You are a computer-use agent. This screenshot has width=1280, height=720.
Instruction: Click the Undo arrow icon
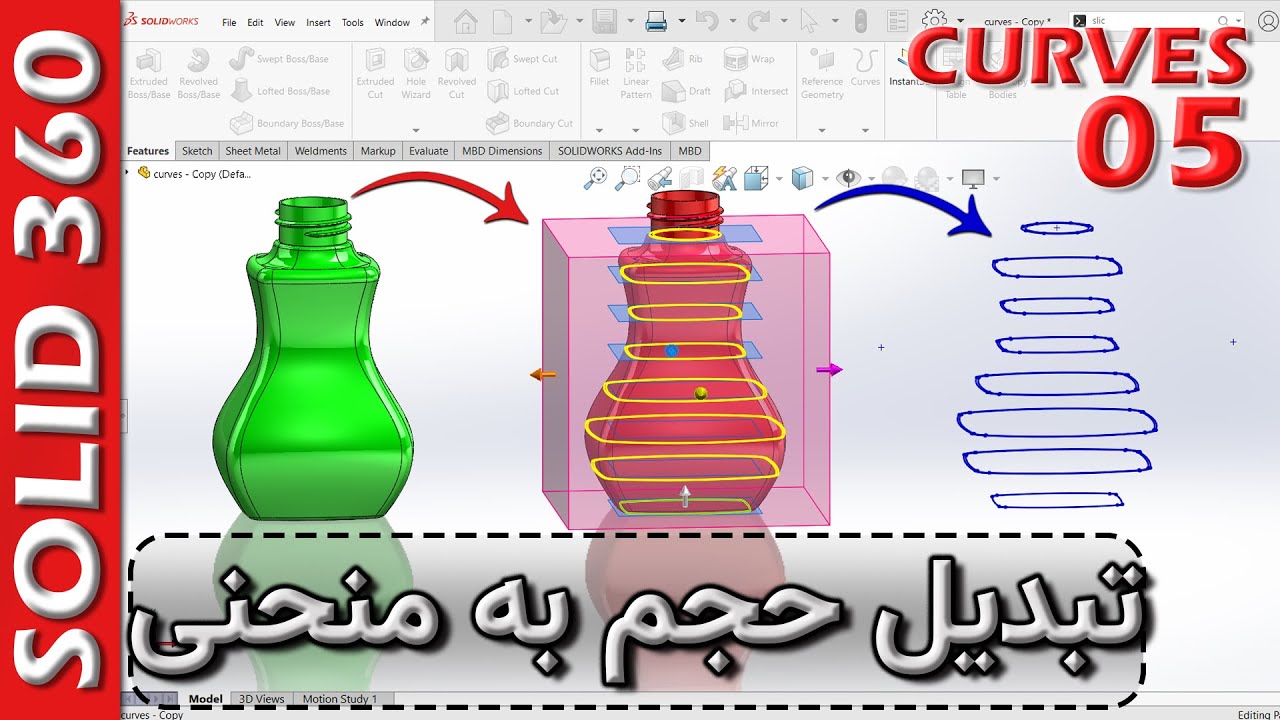pos(706,20)
